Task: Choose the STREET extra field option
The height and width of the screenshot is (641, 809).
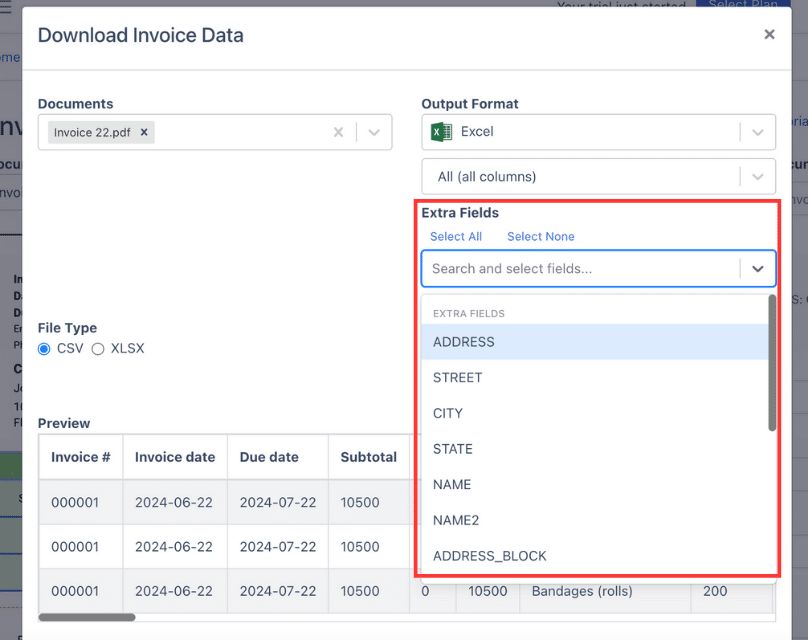Action: pyautogui.click(x=594, y=377)
